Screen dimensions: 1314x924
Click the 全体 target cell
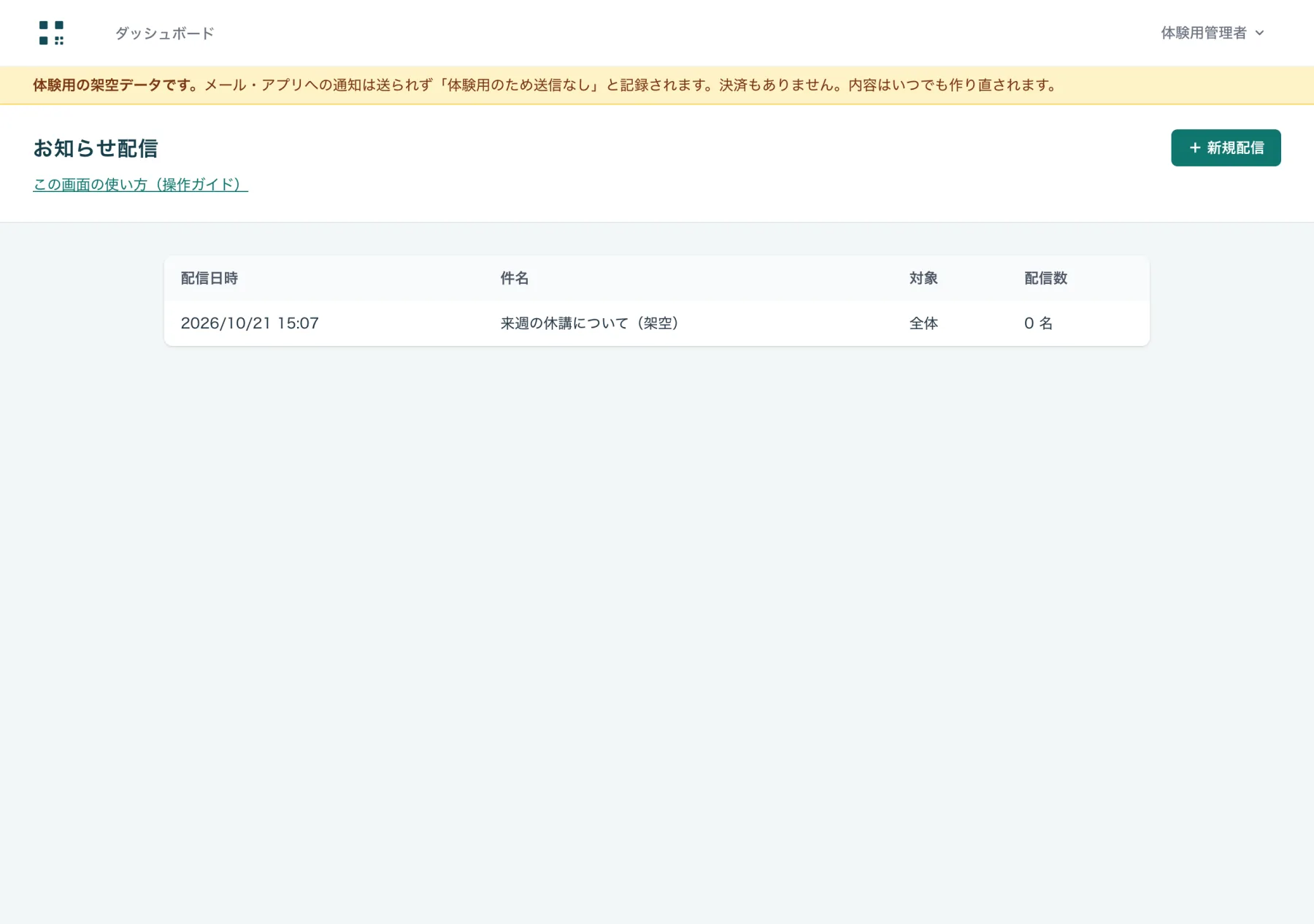tap(923, 323)
